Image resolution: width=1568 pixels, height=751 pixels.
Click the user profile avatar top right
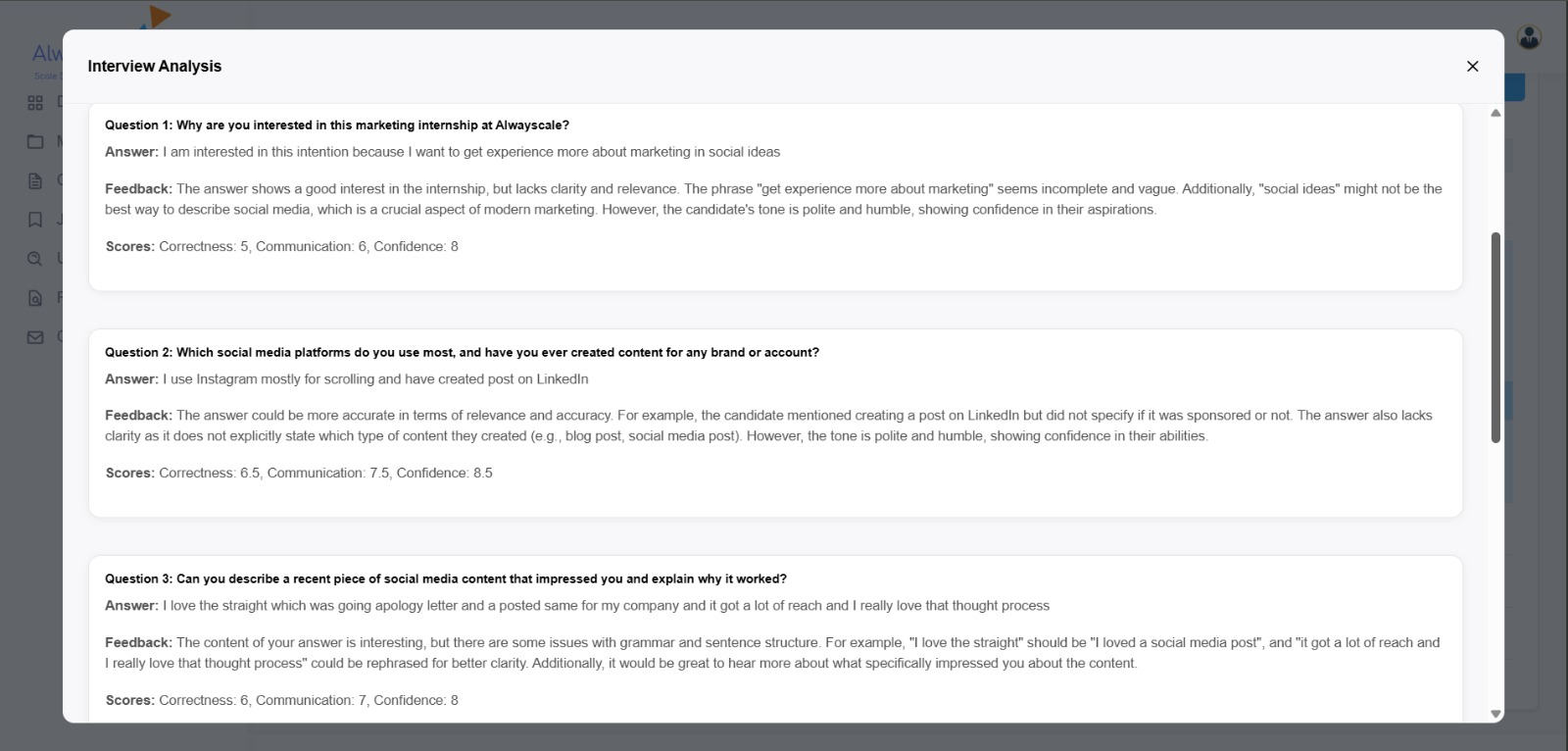coord(1528,36)
